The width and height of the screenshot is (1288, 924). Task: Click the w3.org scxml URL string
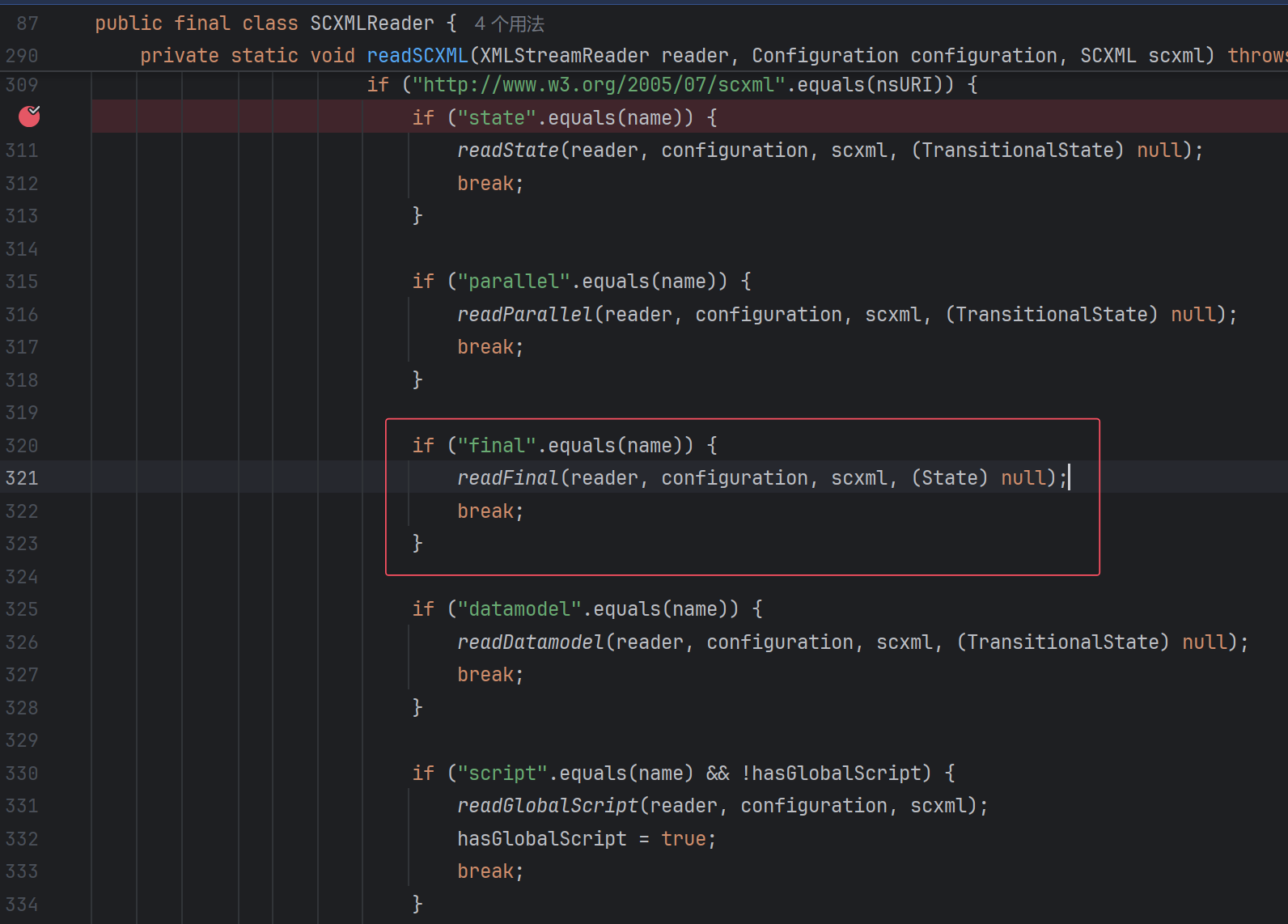point(599,85)
